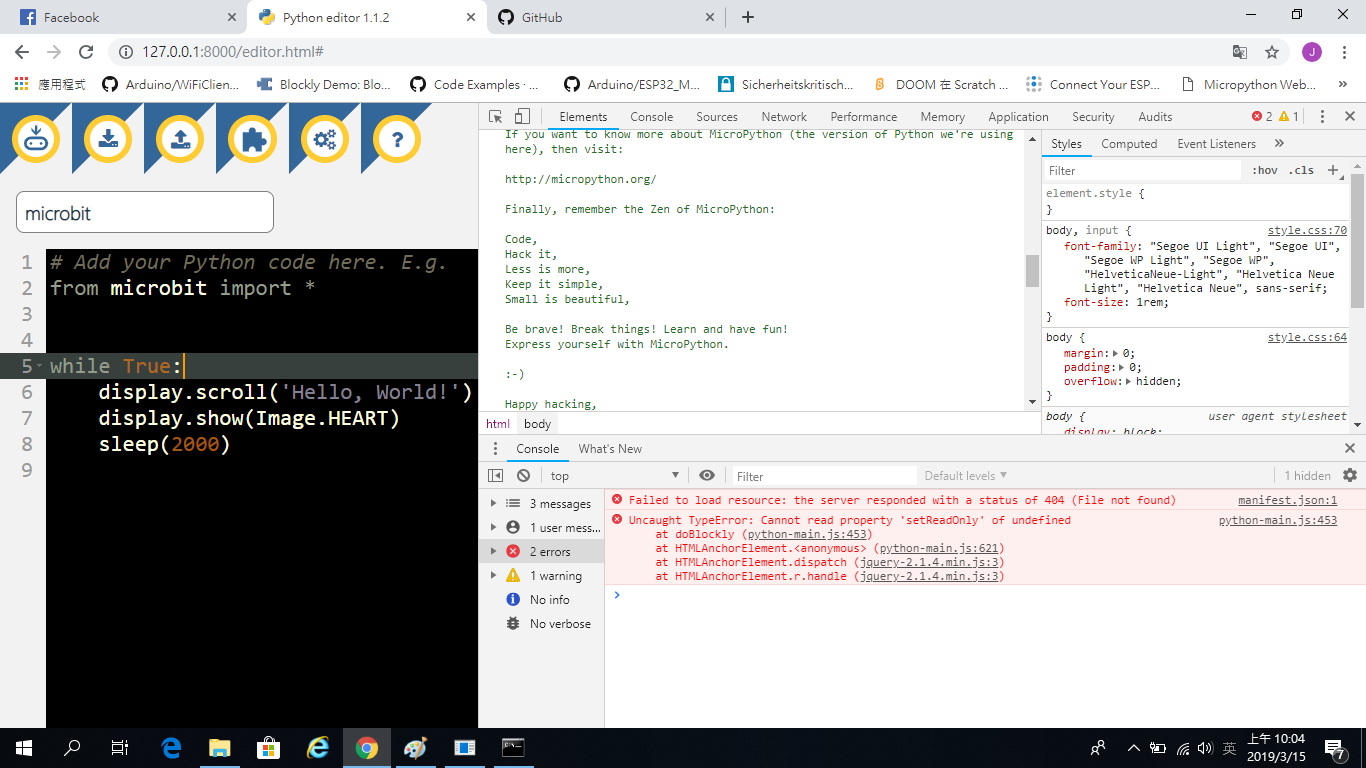Screen dimensions: 1366x768
Task: Switch to the 'What's New' tab
Action: pyautogui.click(x=610, y=448)
